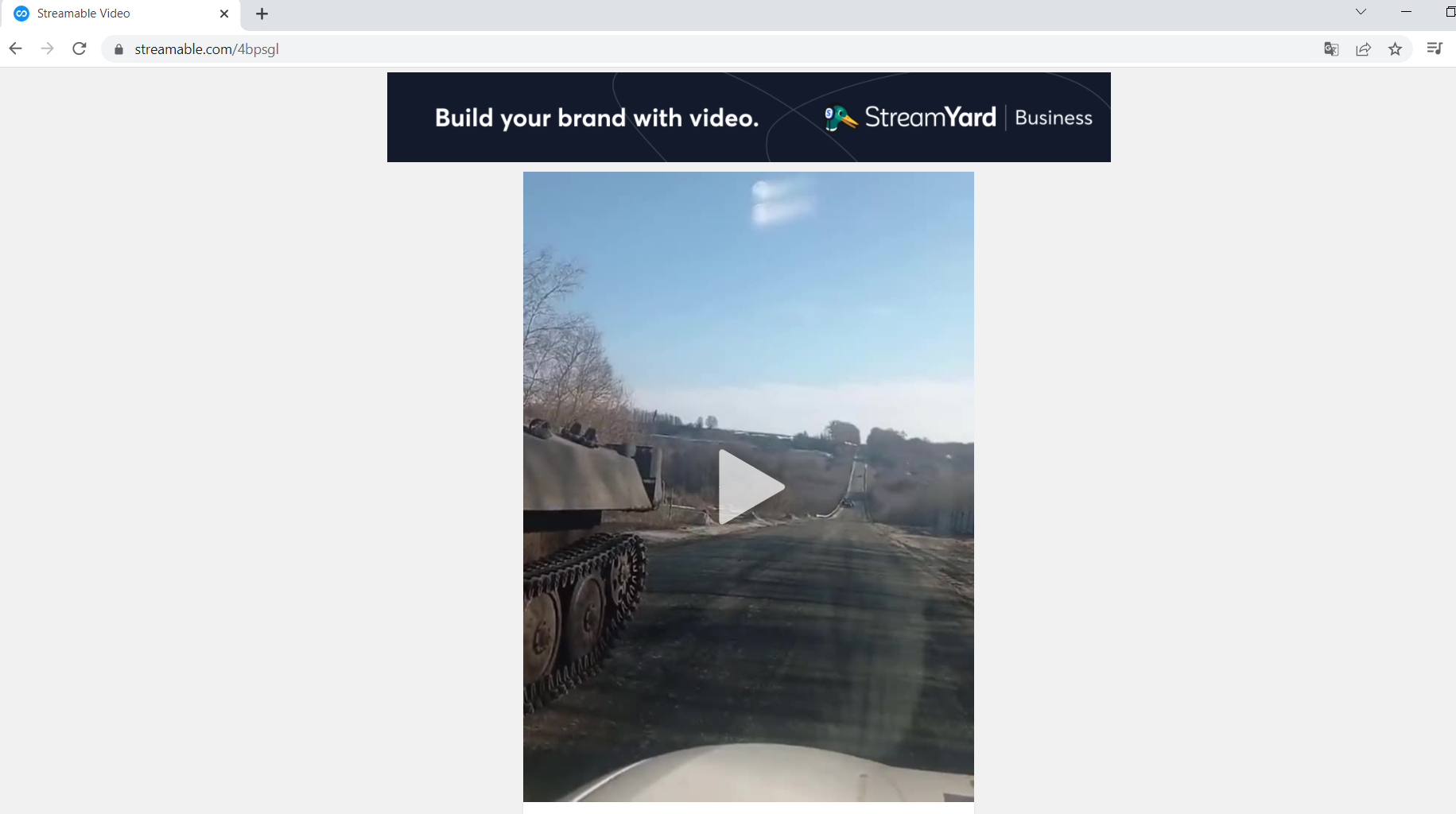Click 'Build your brand with video.' text

click(x=596, y=118)
